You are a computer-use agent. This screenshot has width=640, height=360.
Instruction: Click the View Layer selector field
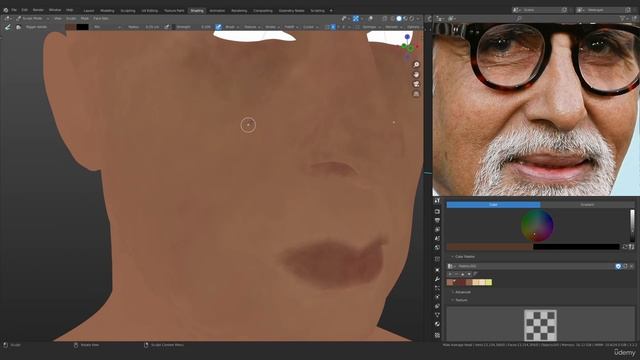[605, 10]
